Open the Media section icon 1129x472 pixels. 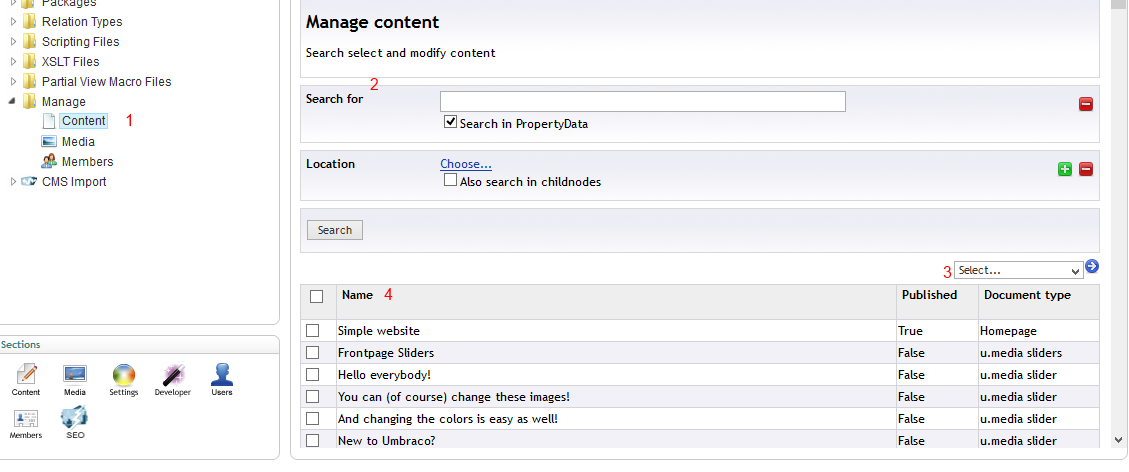75,376
